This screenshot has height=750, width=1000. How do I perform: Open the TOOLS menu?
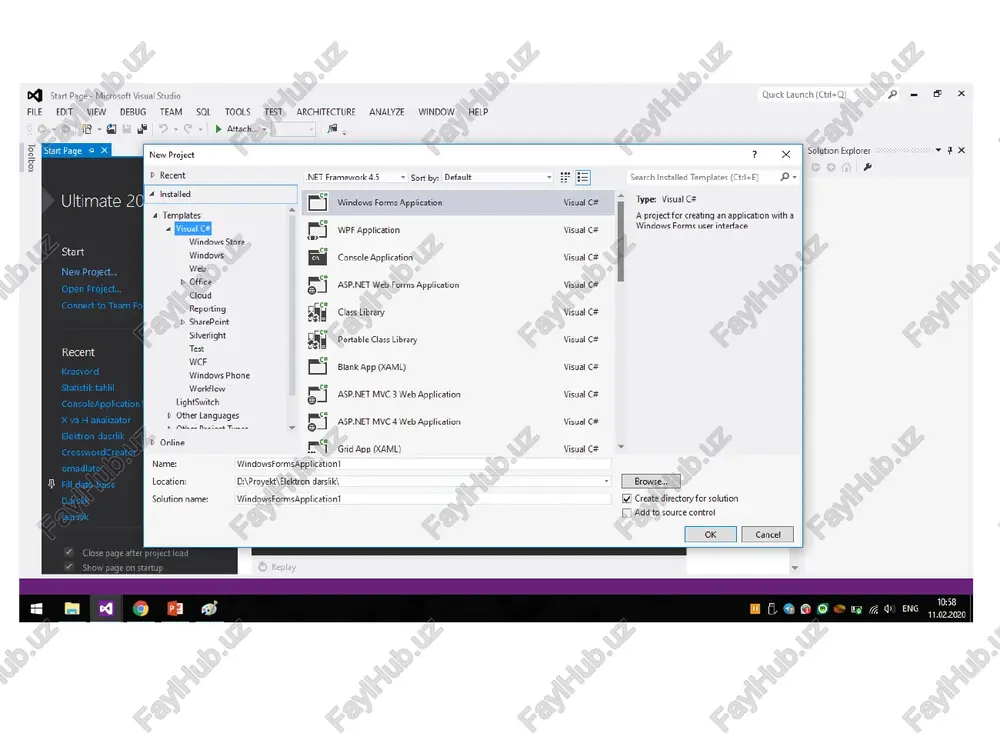[237, 112]
